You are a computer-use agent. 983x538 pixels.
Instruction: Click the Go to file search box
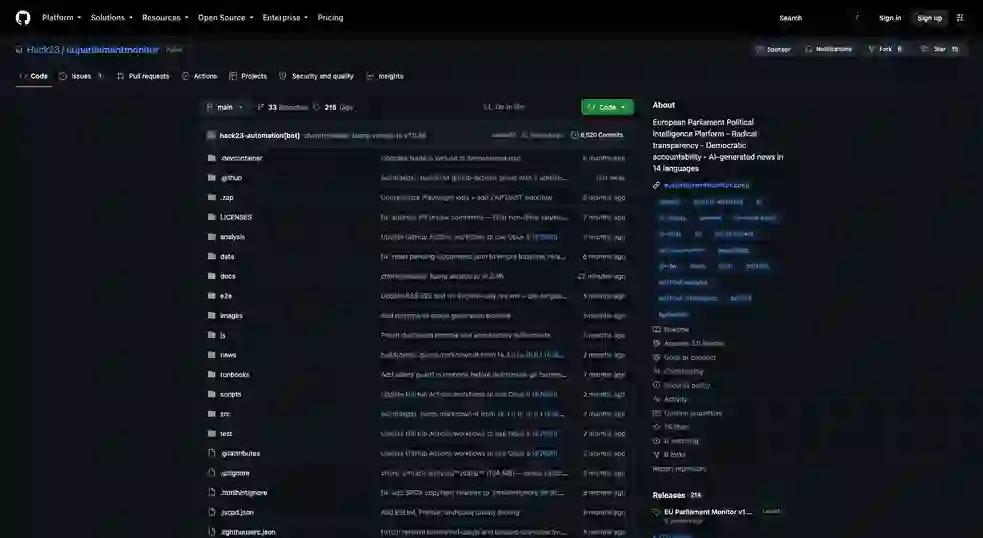[527, 107]
